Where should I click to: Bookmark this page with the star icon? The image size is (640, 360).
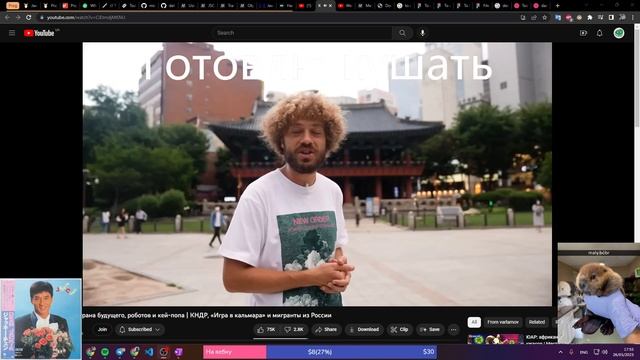click(x=544, y=18)
